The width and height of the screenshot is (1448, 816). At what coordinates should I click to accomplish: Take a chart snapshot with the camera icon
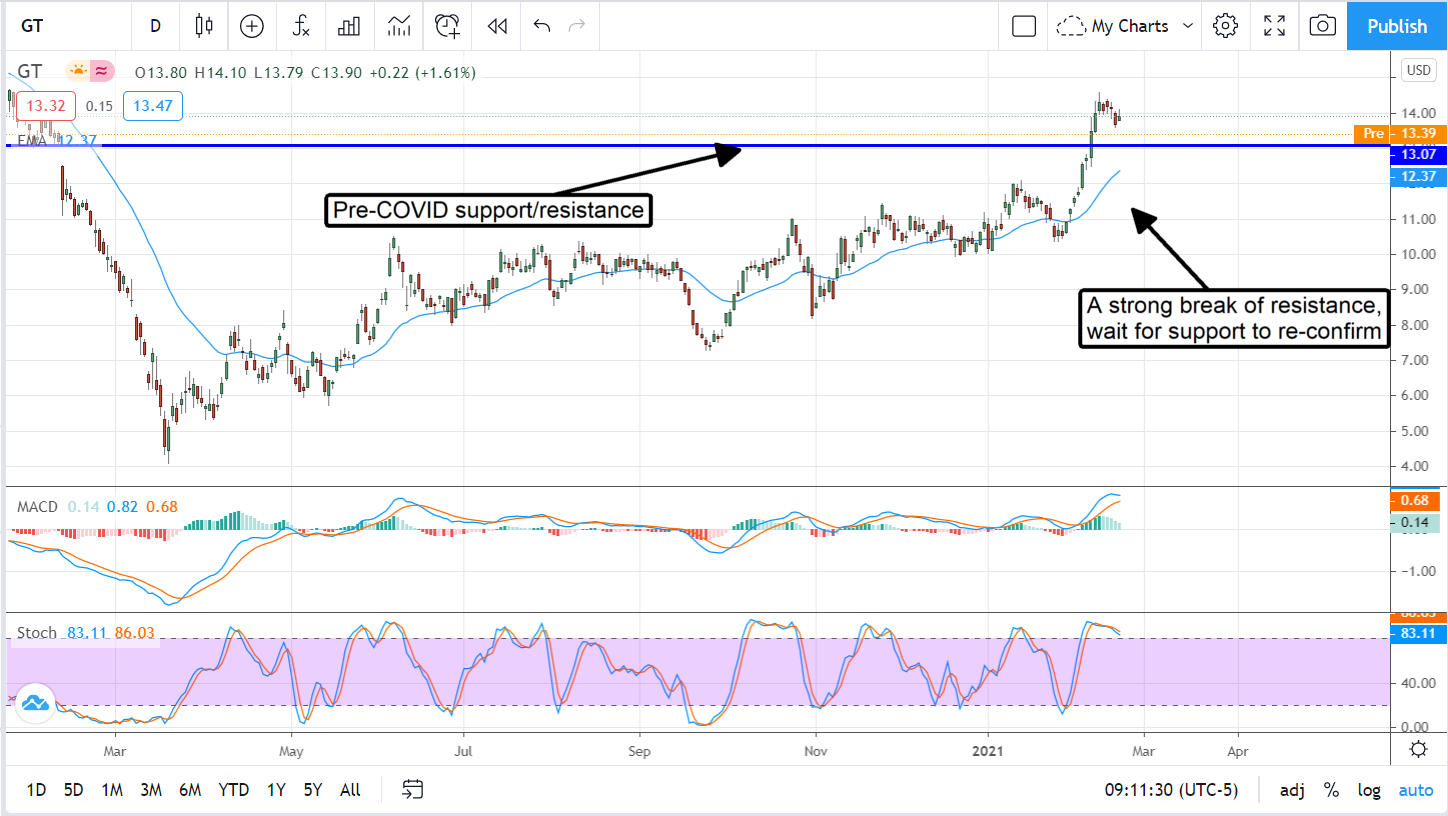[1322, 26]
